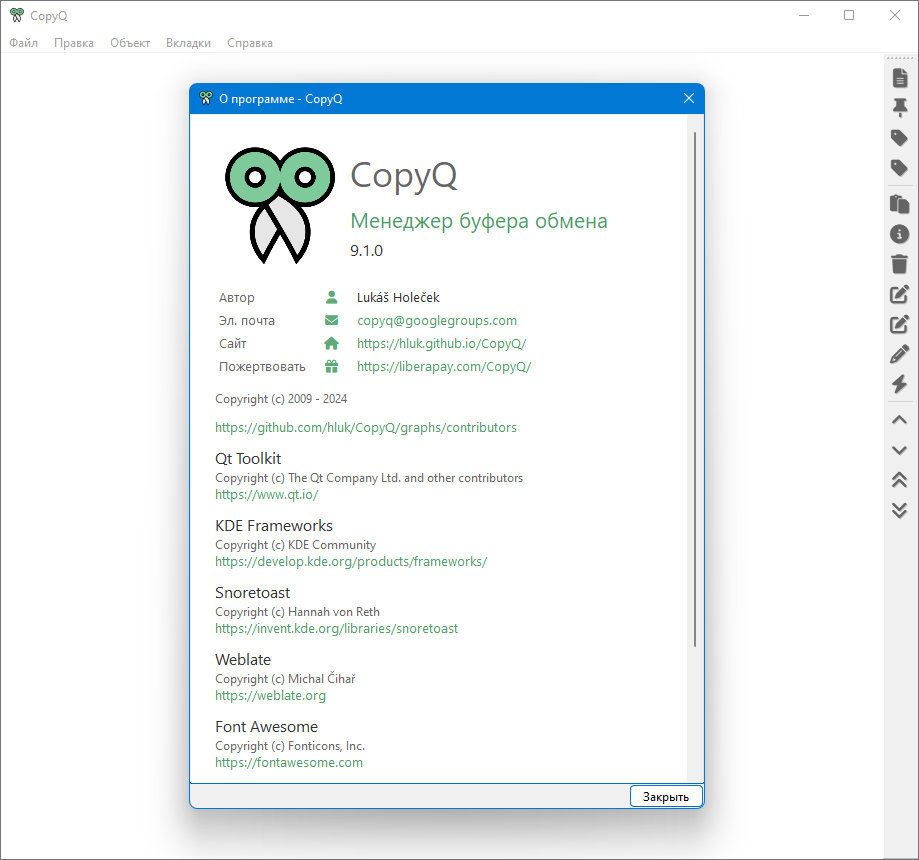Viewport: 919px width, 860px height.
Task: Open the Справка menu
Action: coord(250,43)
